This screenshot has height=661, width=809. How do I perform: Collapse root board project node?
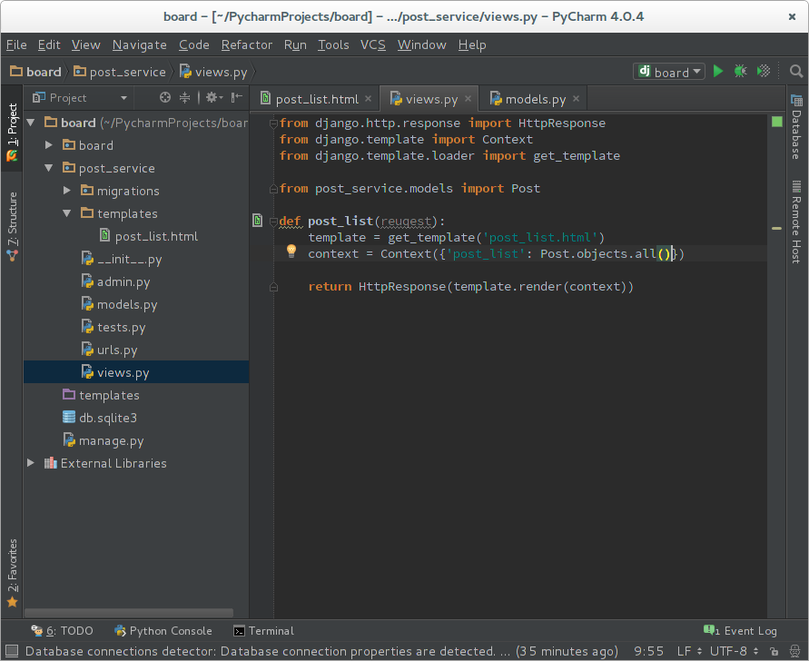tap(30, 122)
